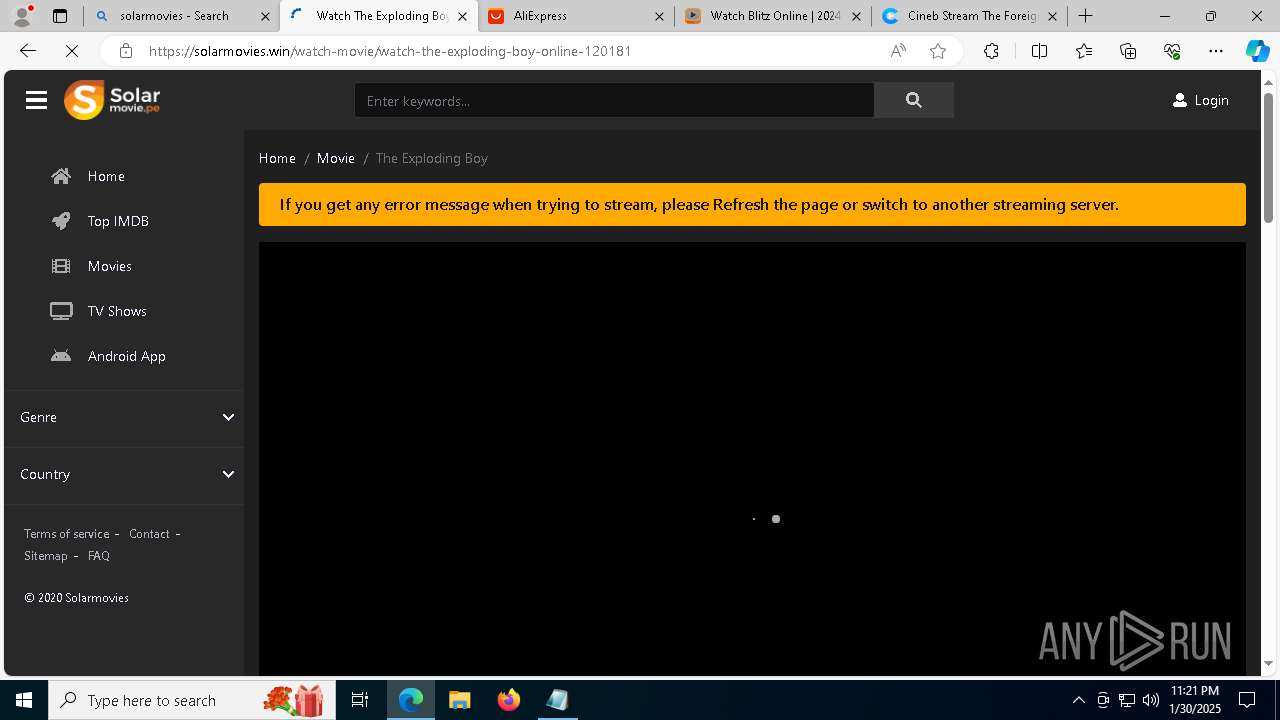Open the browser profile icon

22,16
